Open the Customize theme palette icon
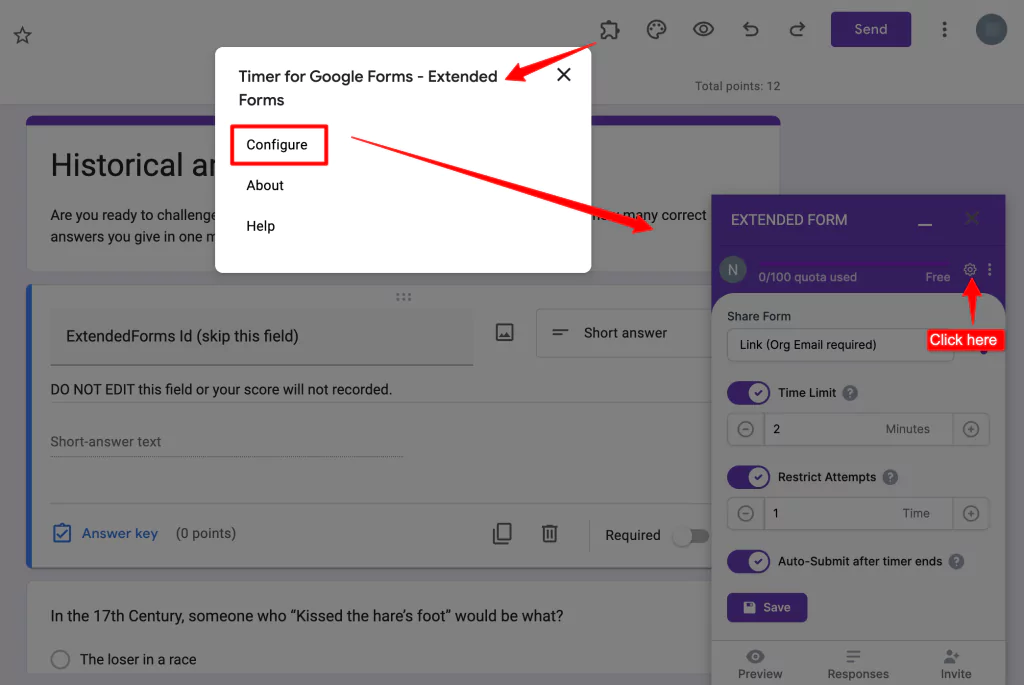Viewport: 1024px width, 685px height. (x=656, y=29)
